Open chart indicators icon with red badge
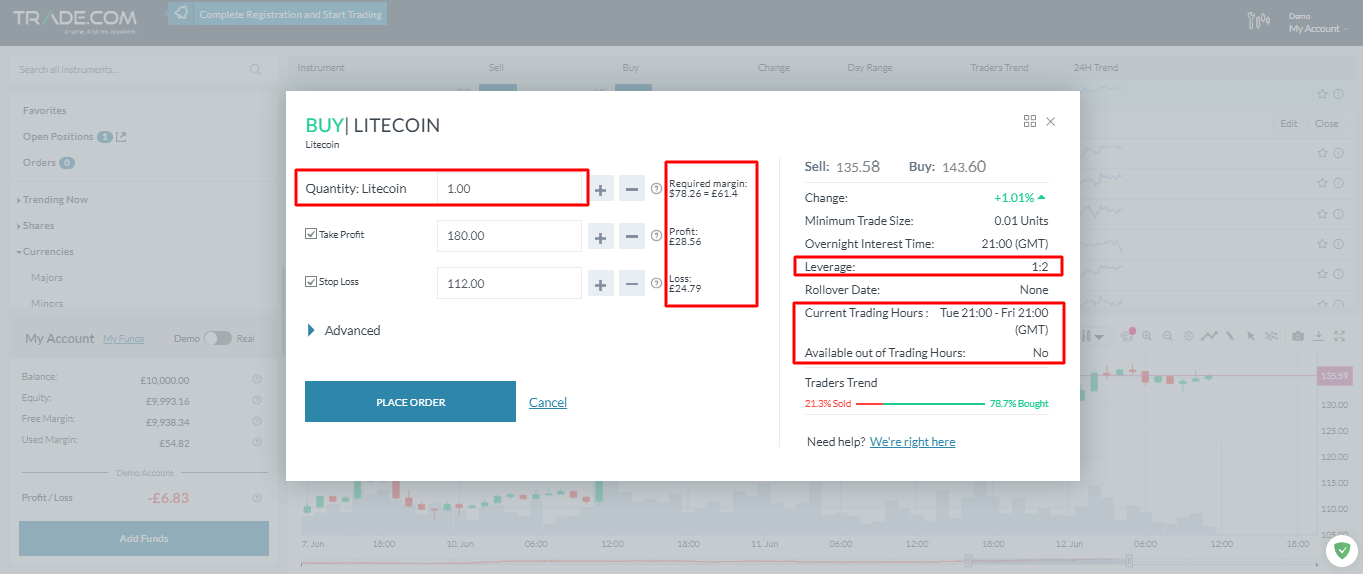1363x574 pixels. coord(1128,336)
